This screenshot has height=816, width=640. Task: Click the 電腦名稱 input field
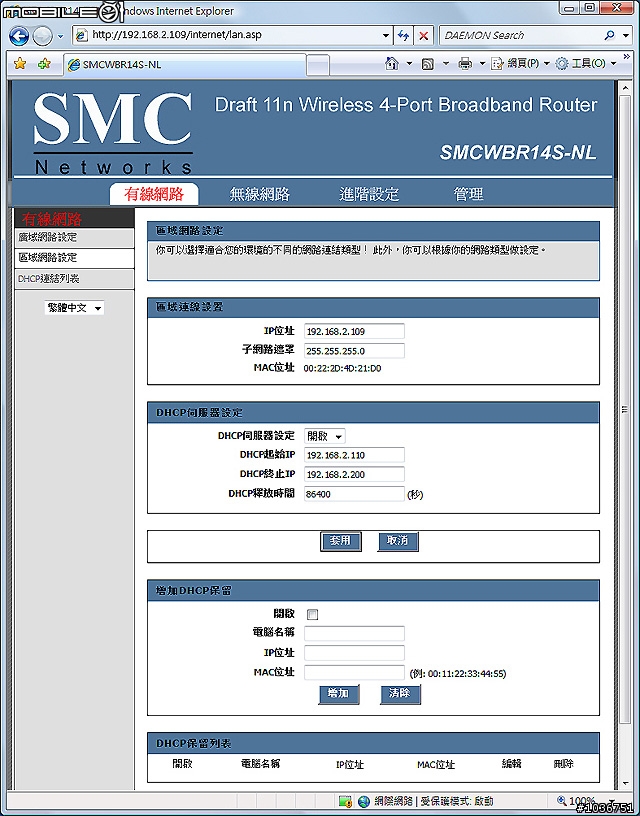(354, 633)
